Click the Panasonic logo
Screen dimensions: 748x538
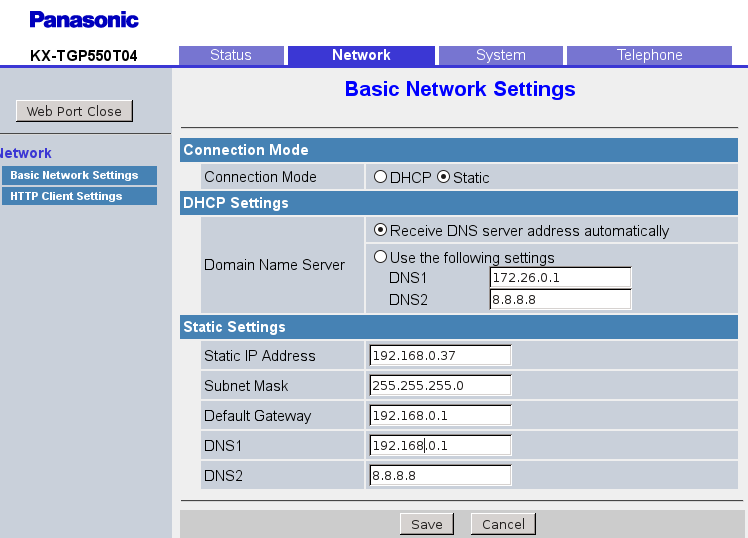pyautogui.click(x=84, y=19)
